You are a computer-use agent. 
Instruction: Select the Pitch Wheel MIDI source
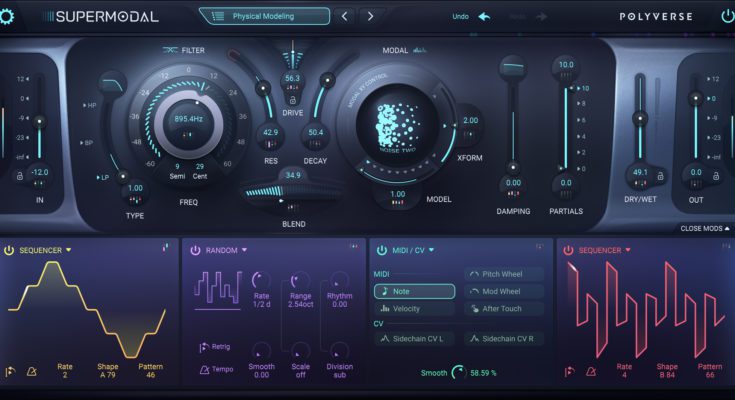point(505,273)
